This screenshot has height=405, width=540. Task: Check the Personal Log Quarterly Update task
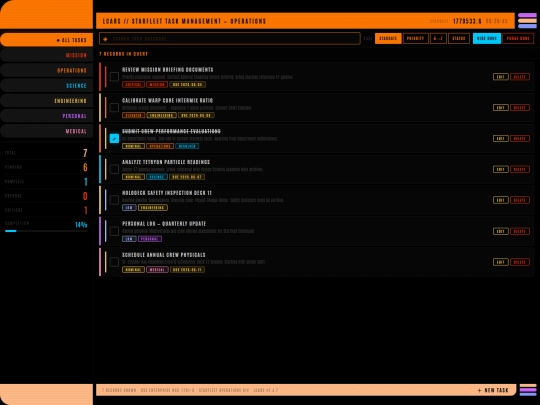[114, 231]
